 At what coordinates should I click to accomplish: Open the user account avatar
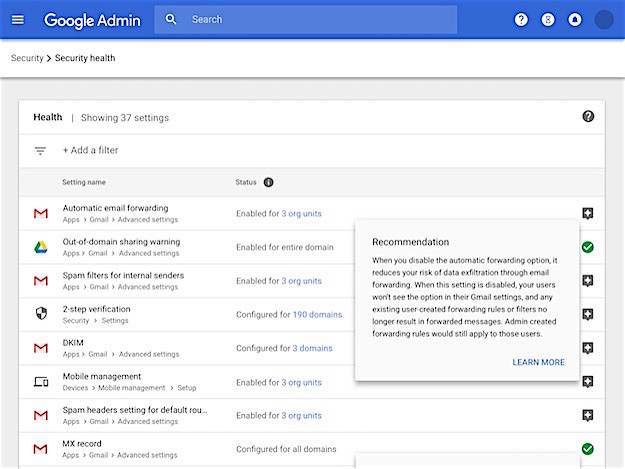click(x=604, y=20)
